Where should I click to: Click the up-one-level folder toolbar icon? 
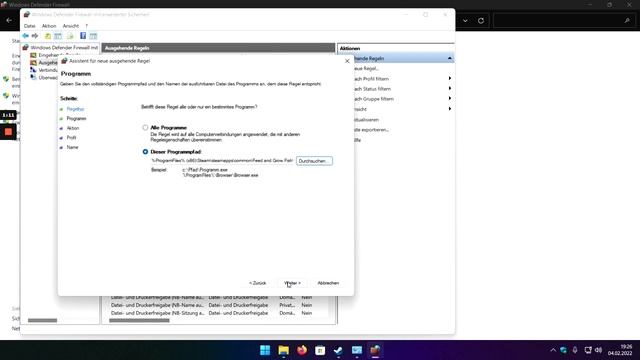[48, 36]
